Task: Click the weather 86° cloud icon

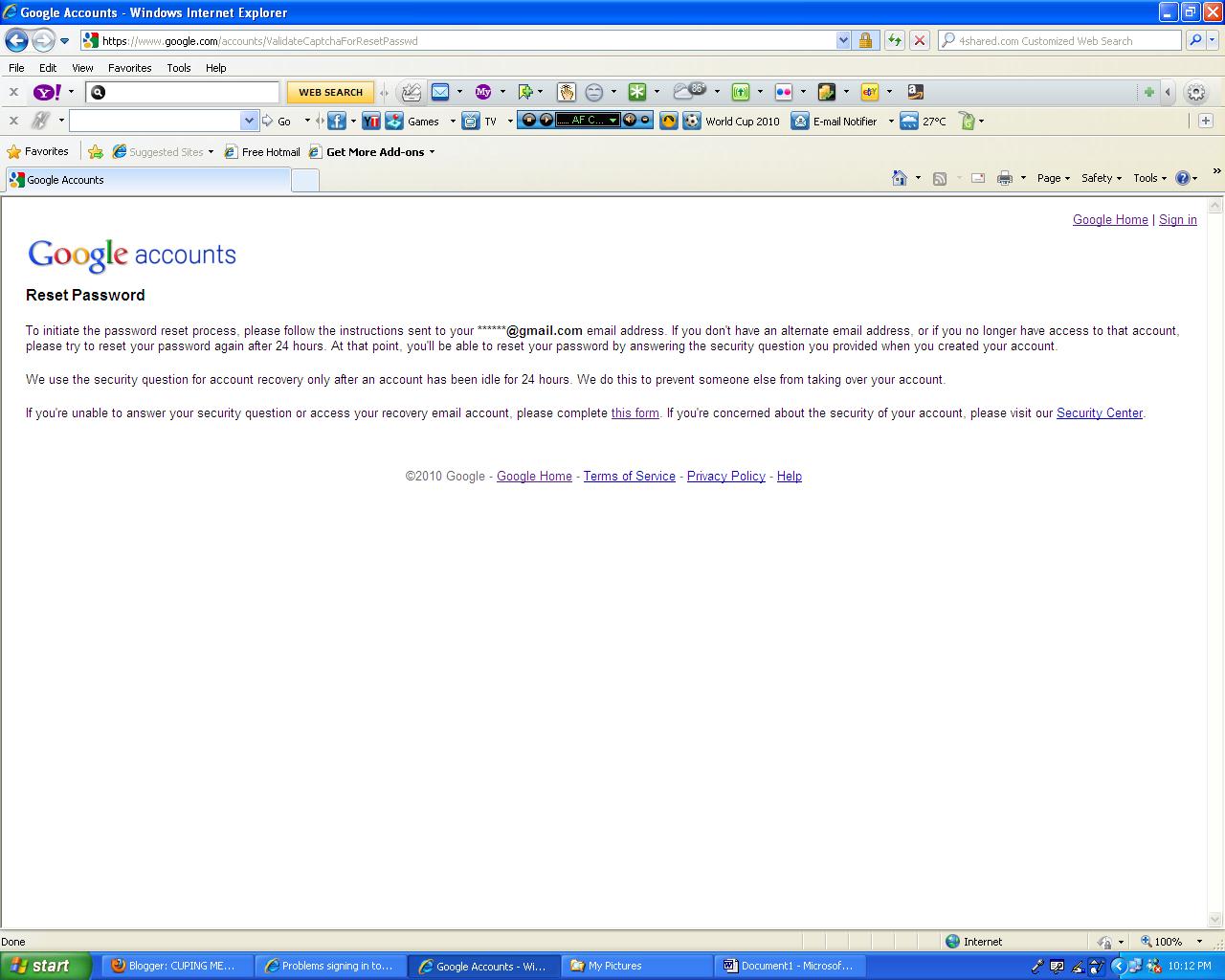Action: pyautogui.click(x=690, y=91)
